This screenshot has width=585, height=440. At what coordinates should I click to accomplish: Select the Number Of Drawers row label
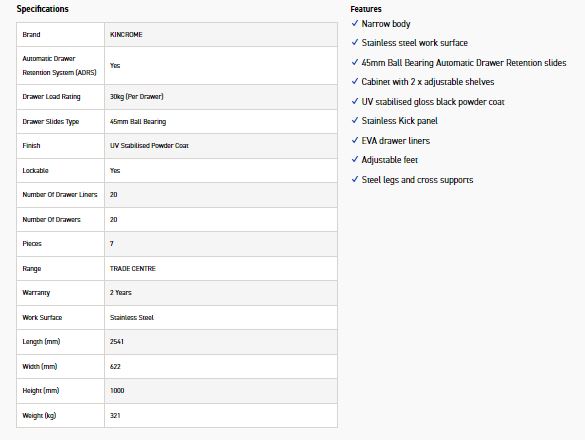(x=51, y=219)
